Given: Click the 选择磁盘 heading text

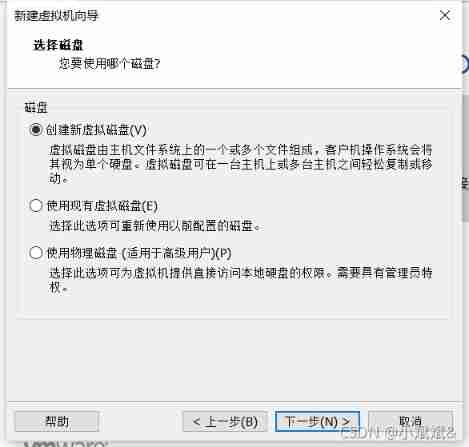Looking at the screenshot, I should click(58, 45).
